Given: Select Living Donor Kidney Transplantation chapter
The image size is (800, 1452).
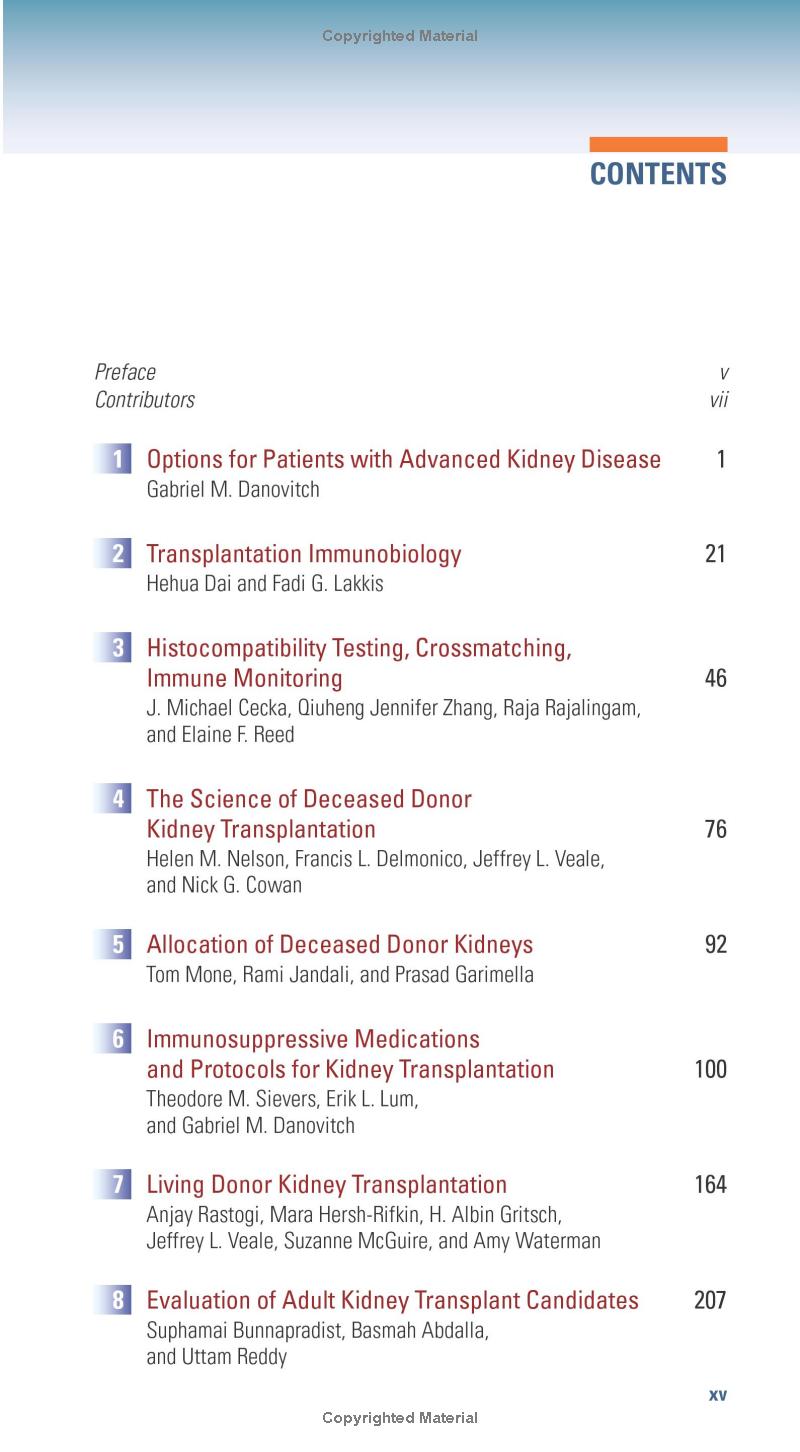Looking at the screenshot, I should point(326,1185).
